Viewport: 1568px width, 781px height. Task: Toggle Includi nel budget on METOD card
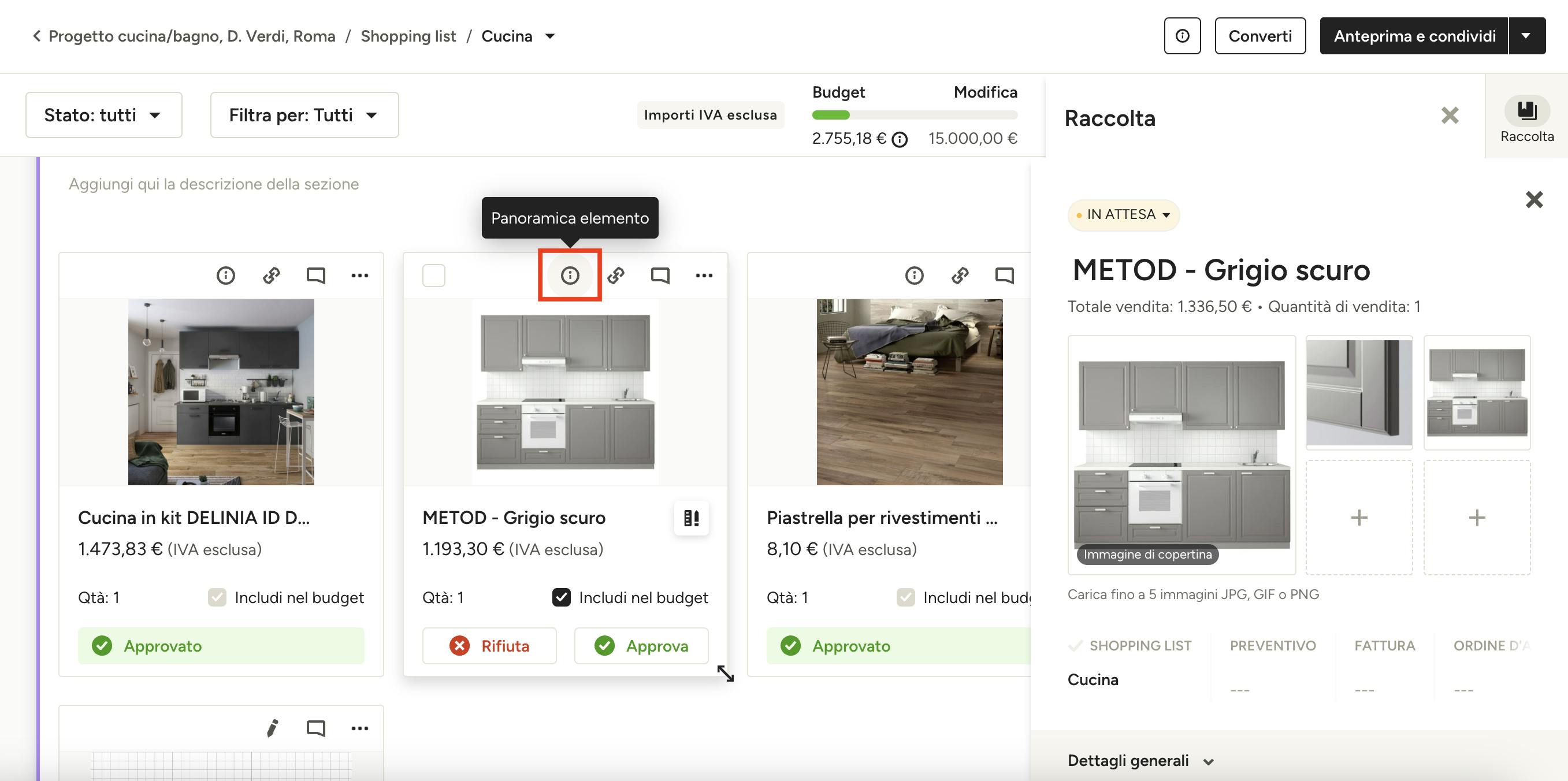[561, 597]
